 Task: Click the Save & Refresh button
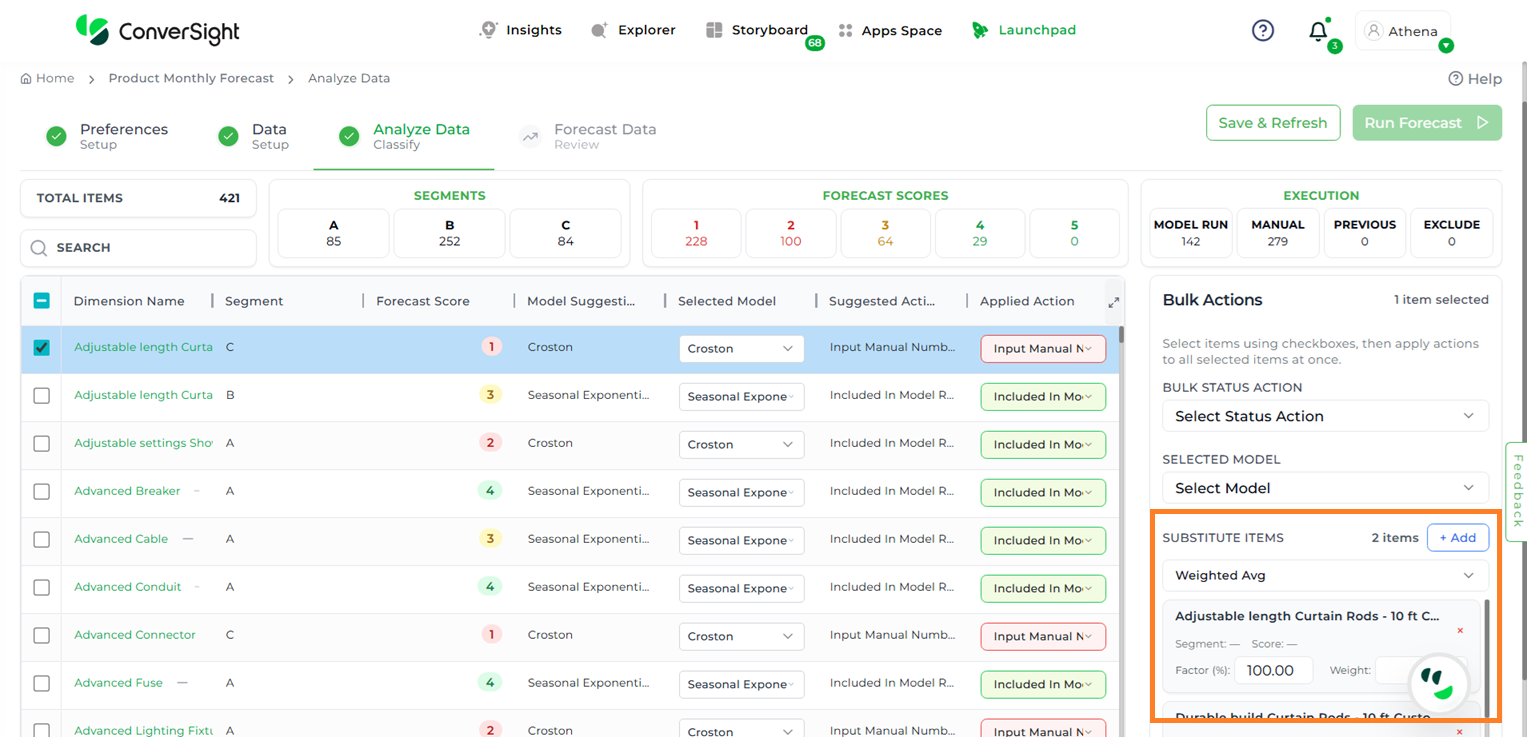pyautogui.click(x=1272, y=123)
